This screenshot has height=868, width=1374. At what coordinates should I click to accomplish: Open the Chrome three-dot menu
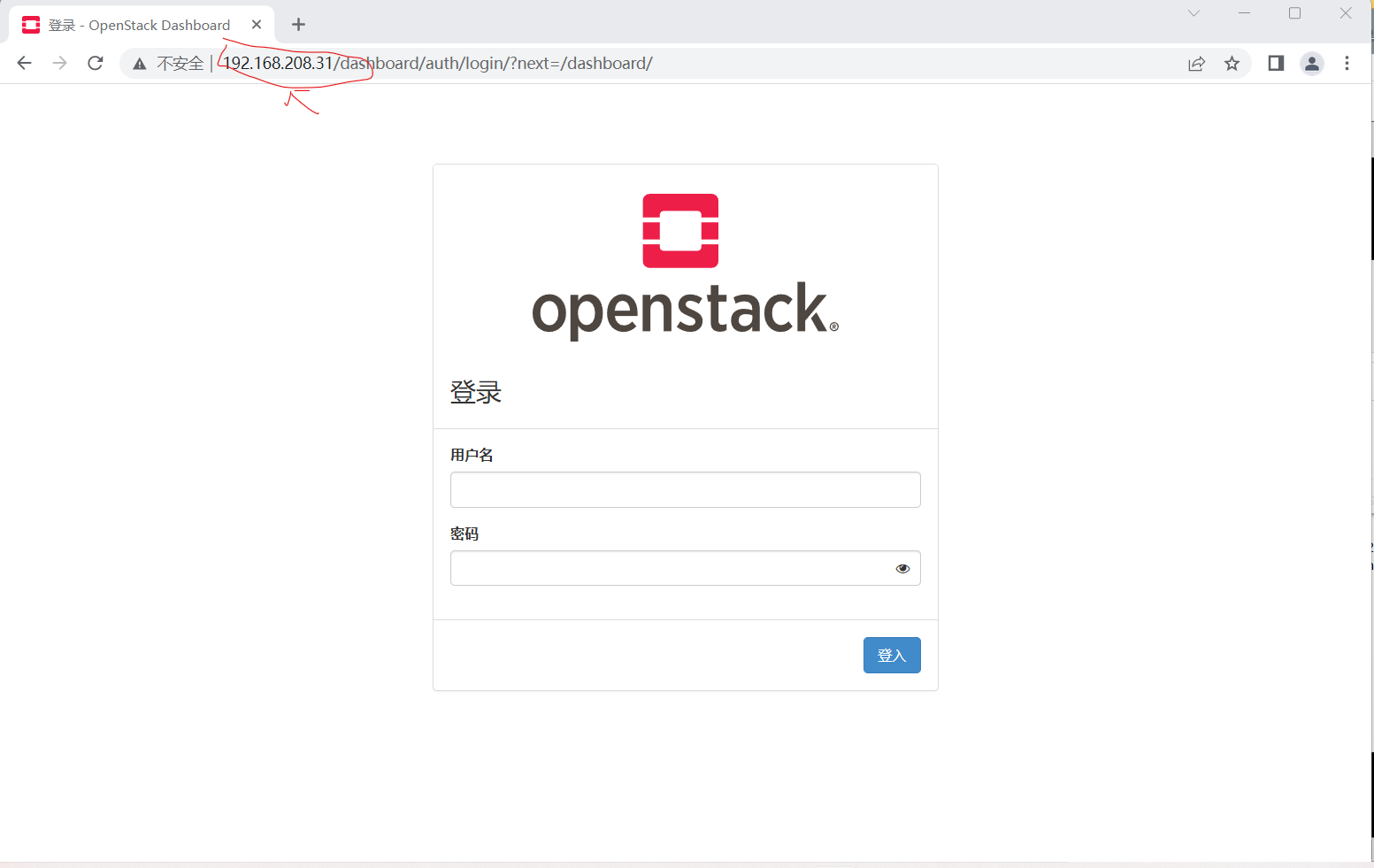pyautogui.click(x=1347, y=63)
